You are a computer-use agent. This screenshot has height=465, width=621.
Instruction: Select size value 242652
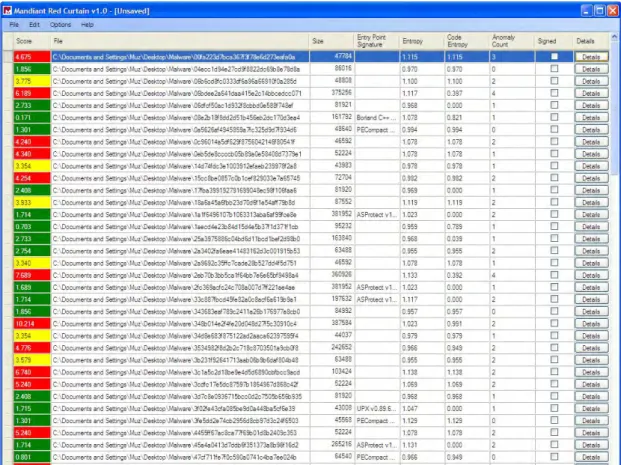pyautogui.click(x=341, y=347)
